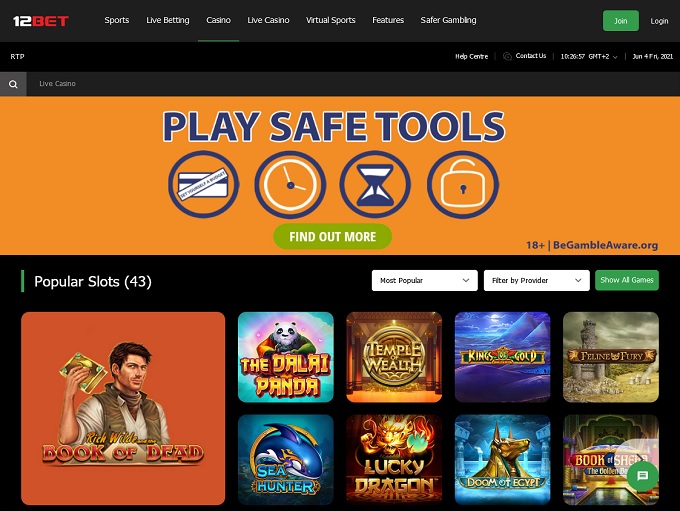Go to the Virtual Sports menu
This screenshot has height=511, width=680.
pyautogui.click(x=330, y=20)
